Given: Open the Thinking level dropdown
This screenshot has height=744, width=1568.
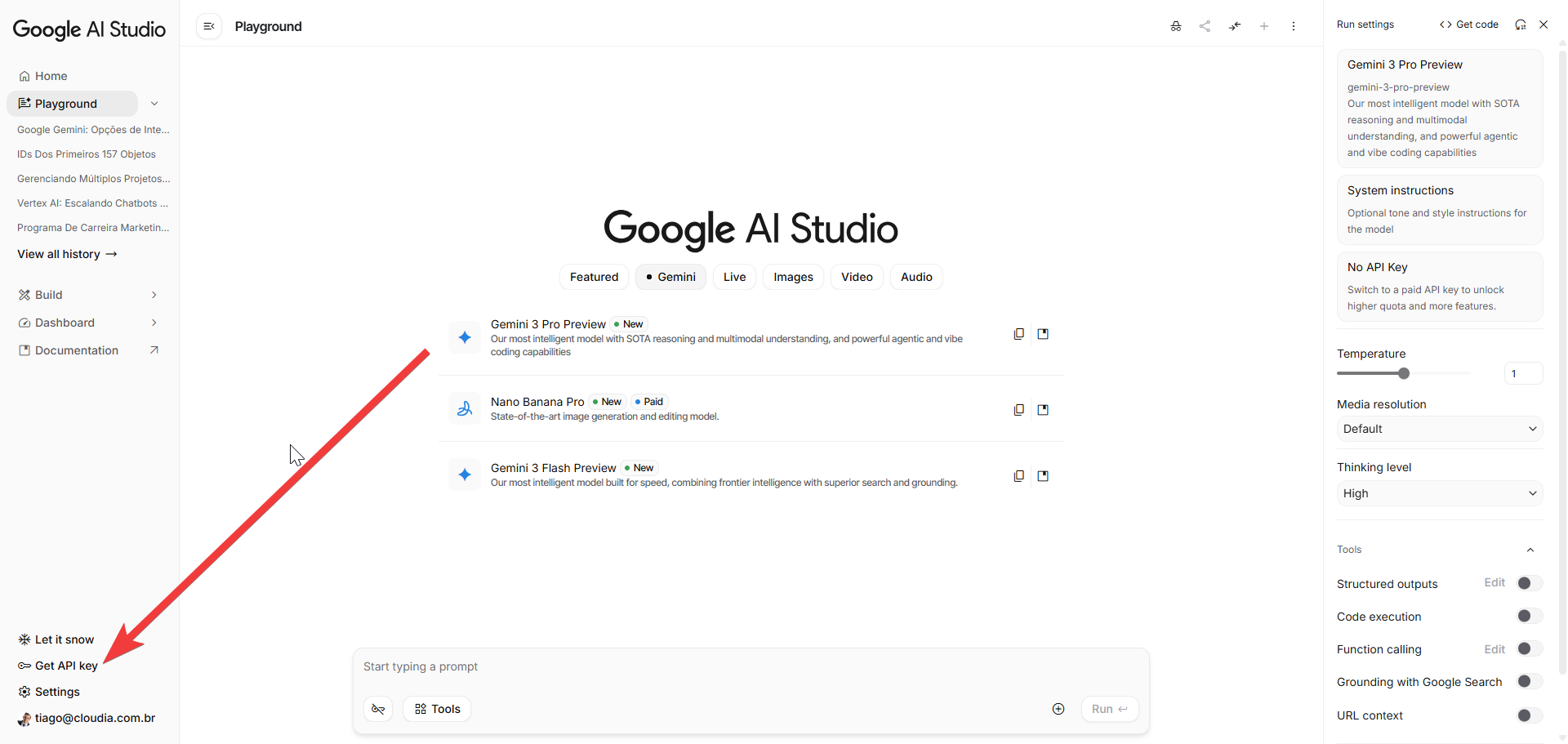Looking at the screenshot, I should (x=1440, y=493).
